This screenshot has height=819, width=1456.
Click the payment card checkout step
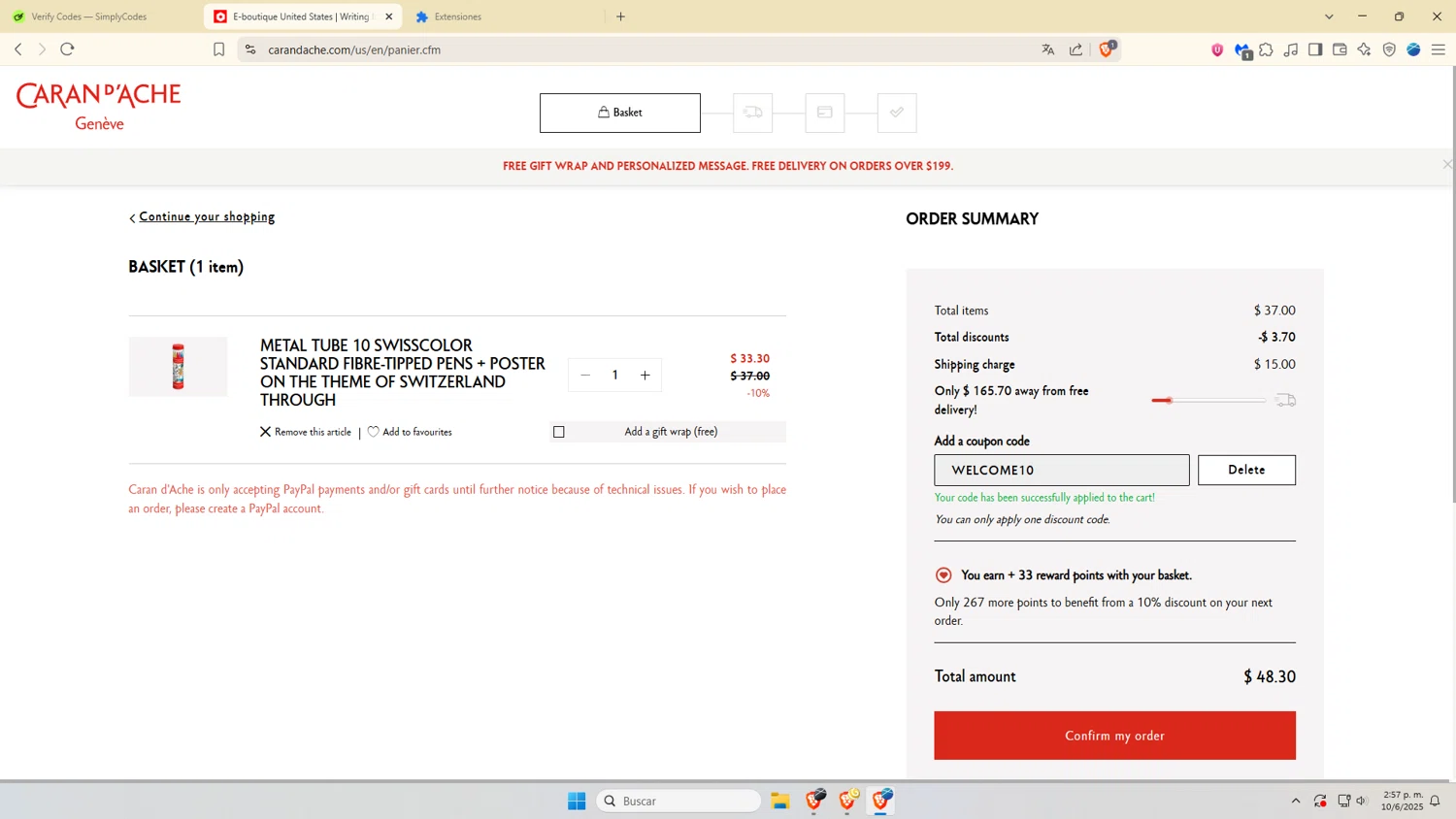pos(824,113)
